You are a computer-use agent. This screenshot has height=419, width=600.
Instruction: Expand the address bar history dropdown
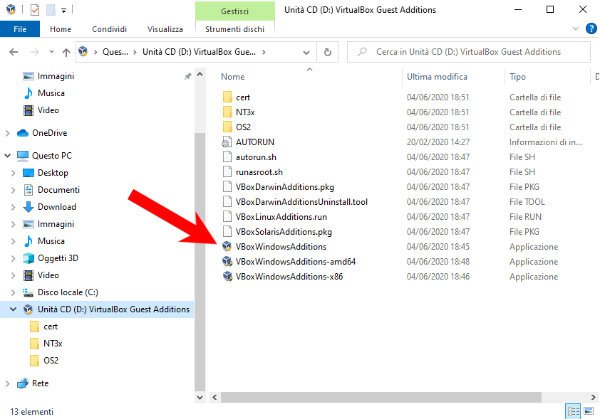pyautogui.click(x=306, y=52)
